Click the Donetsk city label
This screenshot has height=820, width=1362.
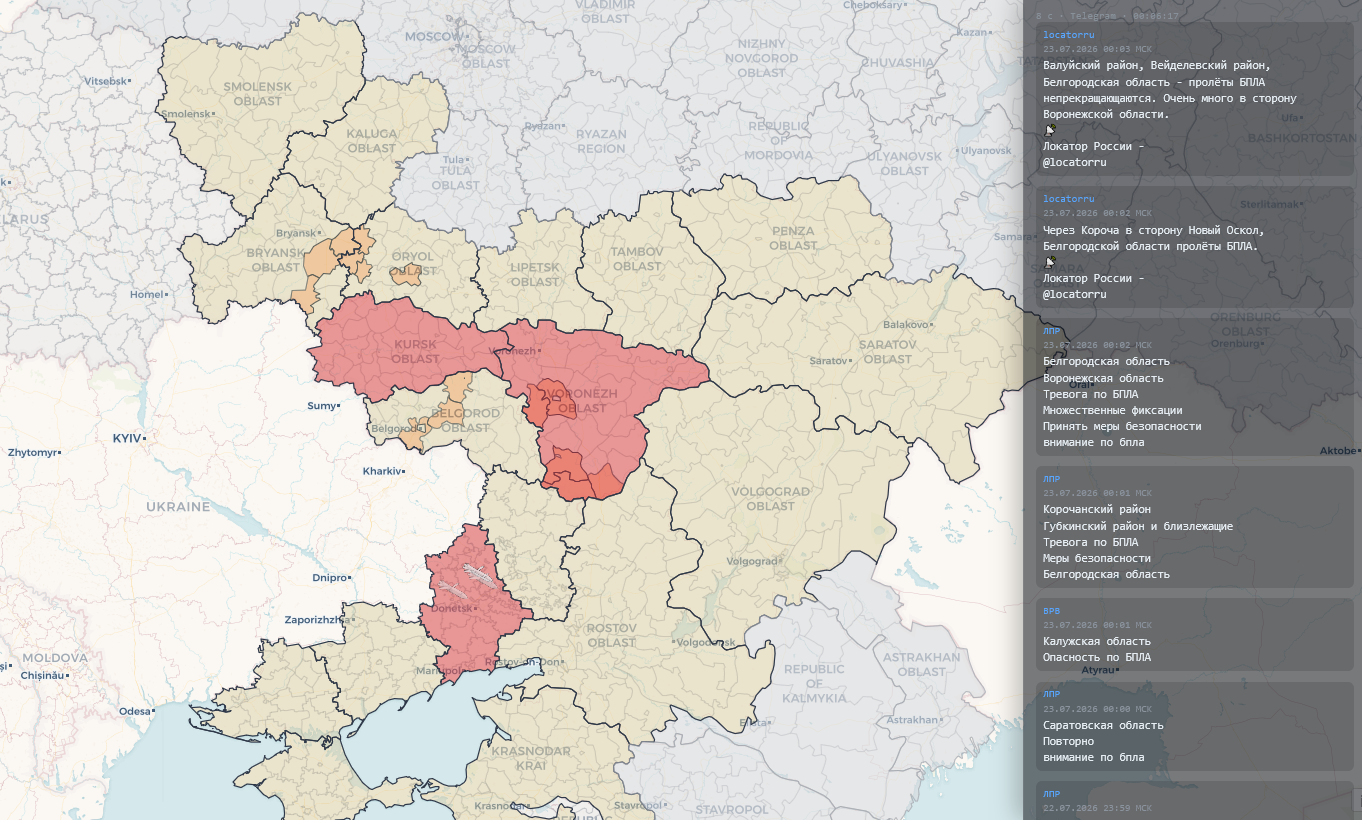452,608
